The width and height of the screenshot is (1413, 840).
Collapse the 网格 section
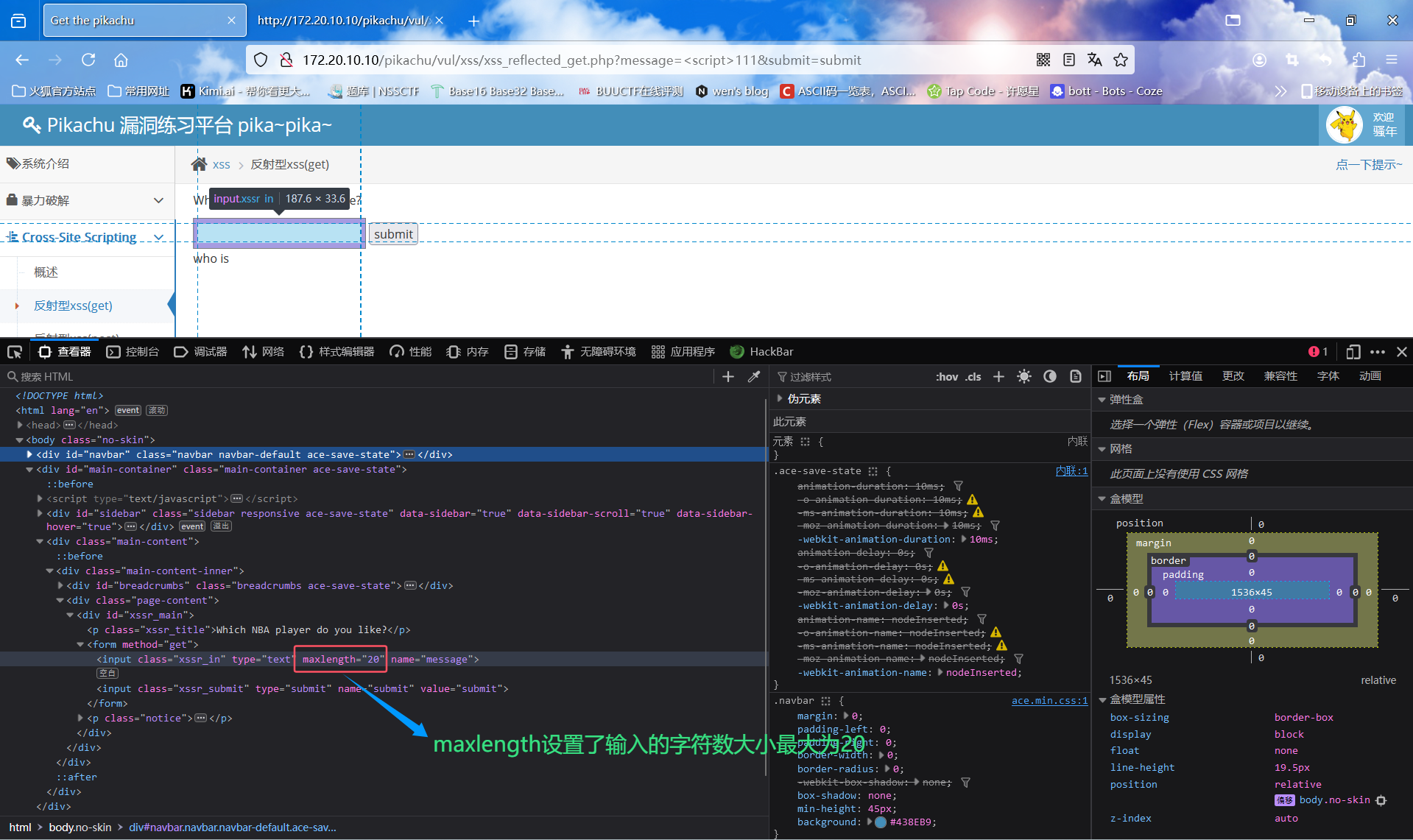1102,449
